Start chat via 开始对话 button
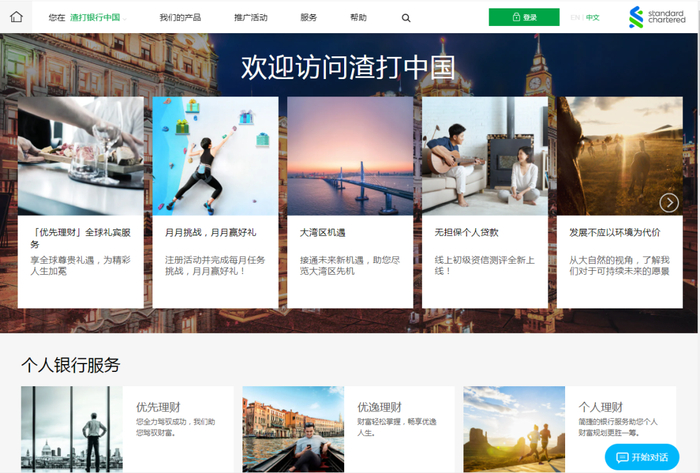Screen dimensions: 700x473 click(642, 457)
